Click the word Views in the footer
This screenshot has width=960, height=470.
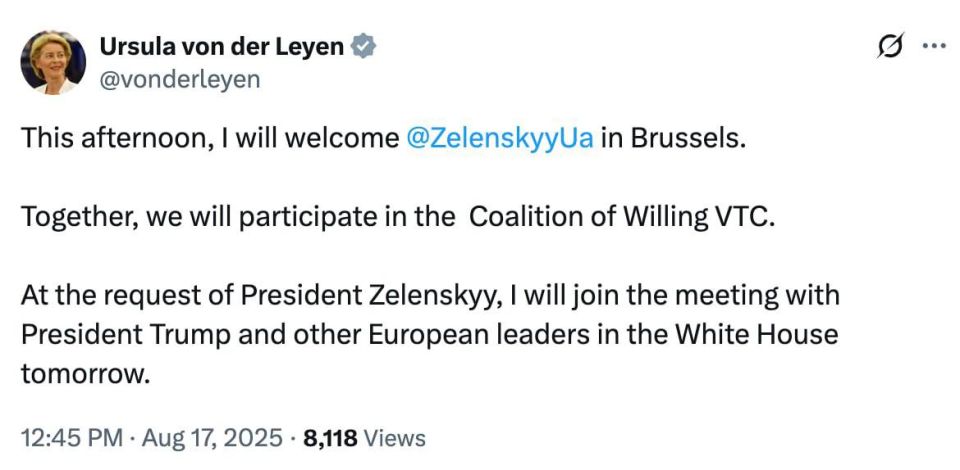[394, 438]
